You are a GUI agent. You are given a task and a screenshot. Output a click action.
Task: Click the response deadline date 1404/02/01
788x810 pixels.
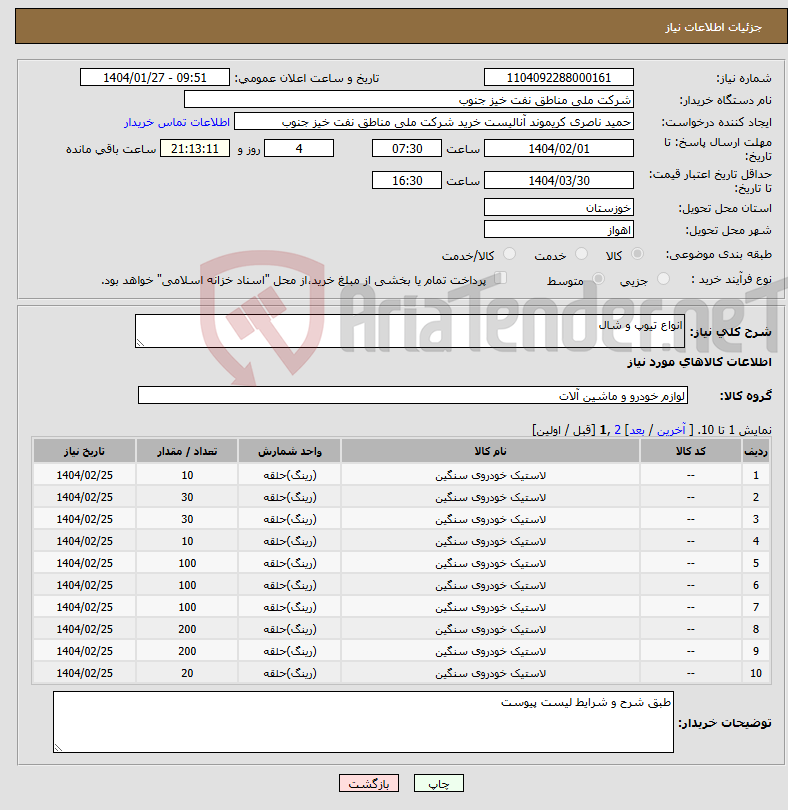(x=559, y=148)
